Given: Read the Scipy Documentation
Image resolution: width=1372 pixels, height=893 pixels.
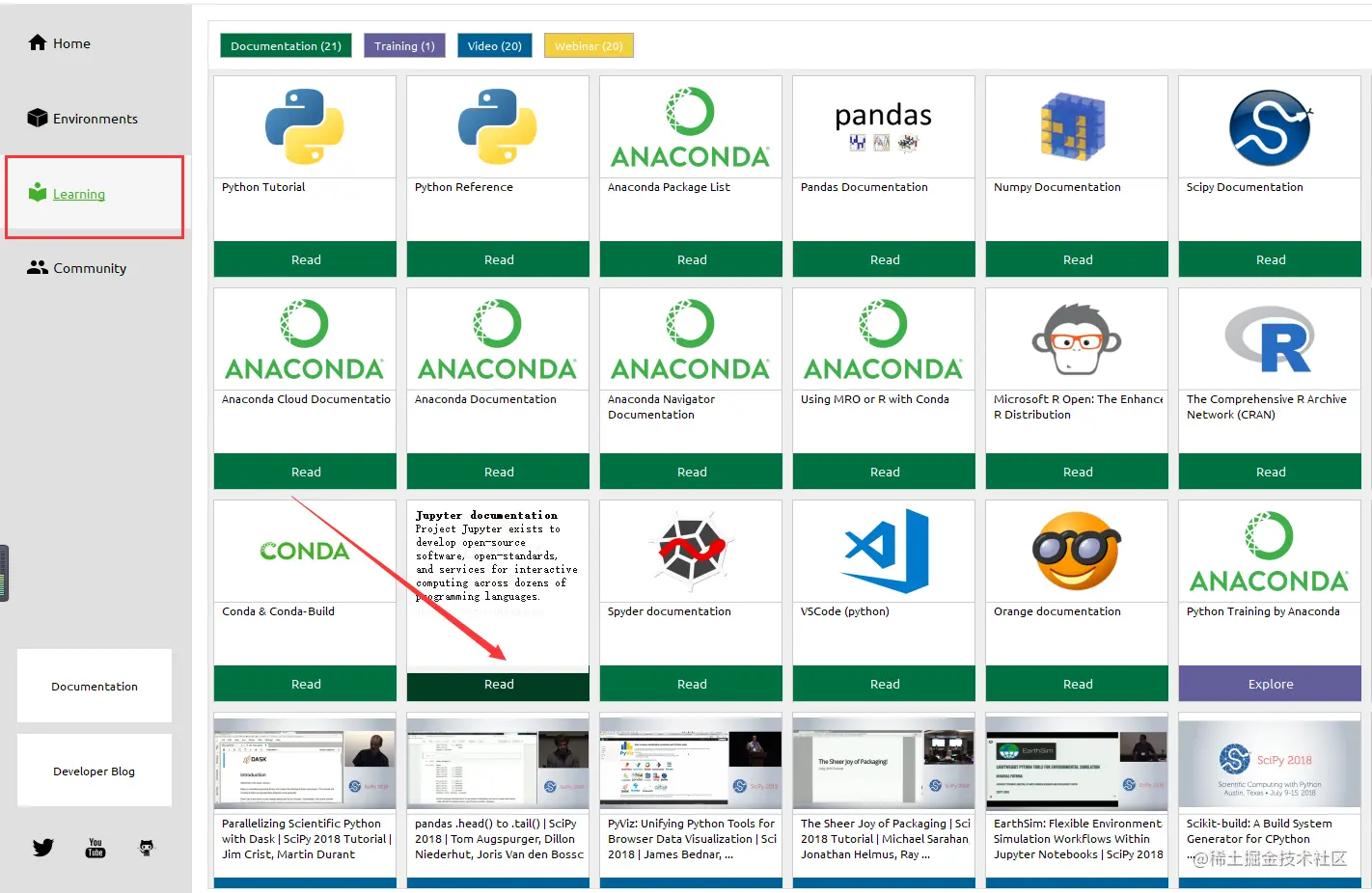Looking at the screenshot, I should tap(1270, 259).
